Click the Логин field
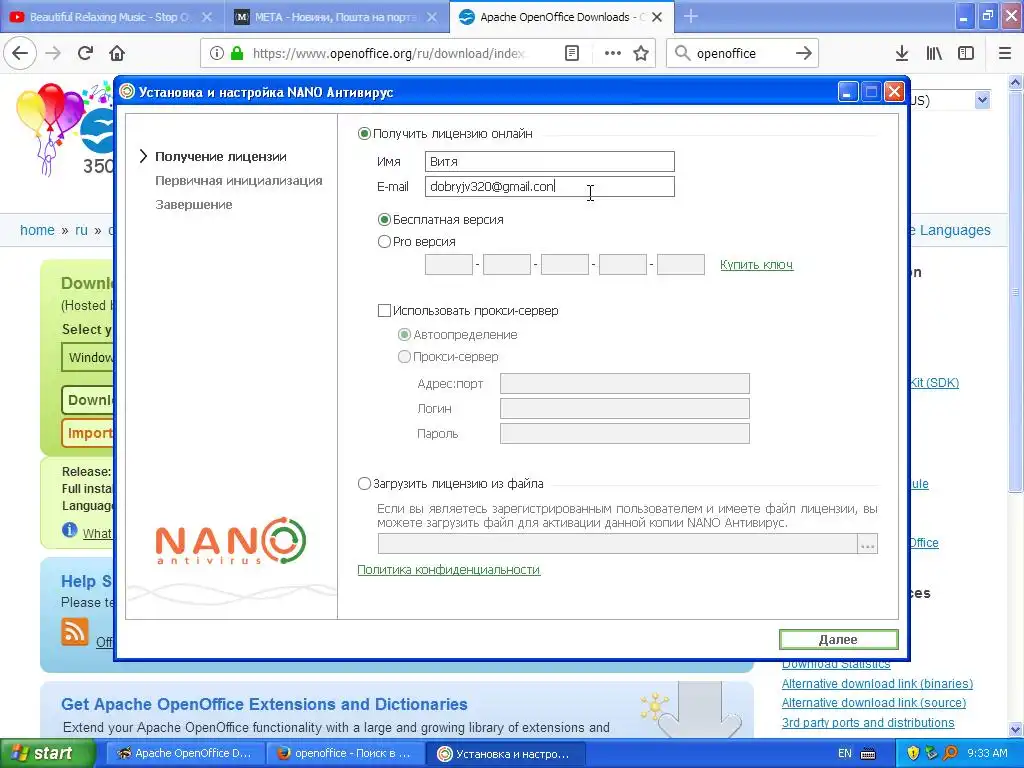The height and width of the screenshot is (768, 1024). pyautogui.click(x=624, y=408)
